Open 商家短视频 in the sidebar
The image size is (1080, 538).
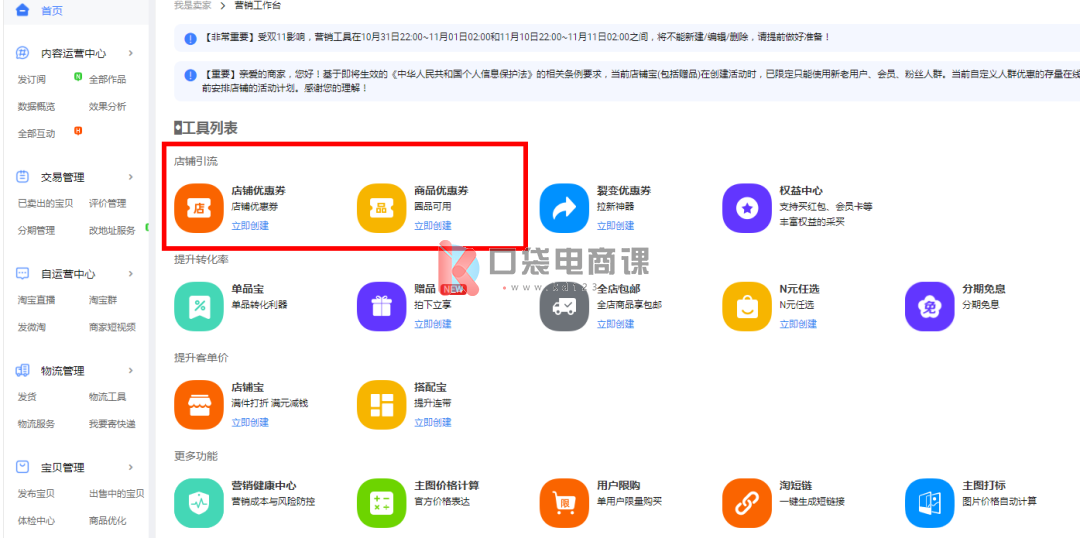112,327
